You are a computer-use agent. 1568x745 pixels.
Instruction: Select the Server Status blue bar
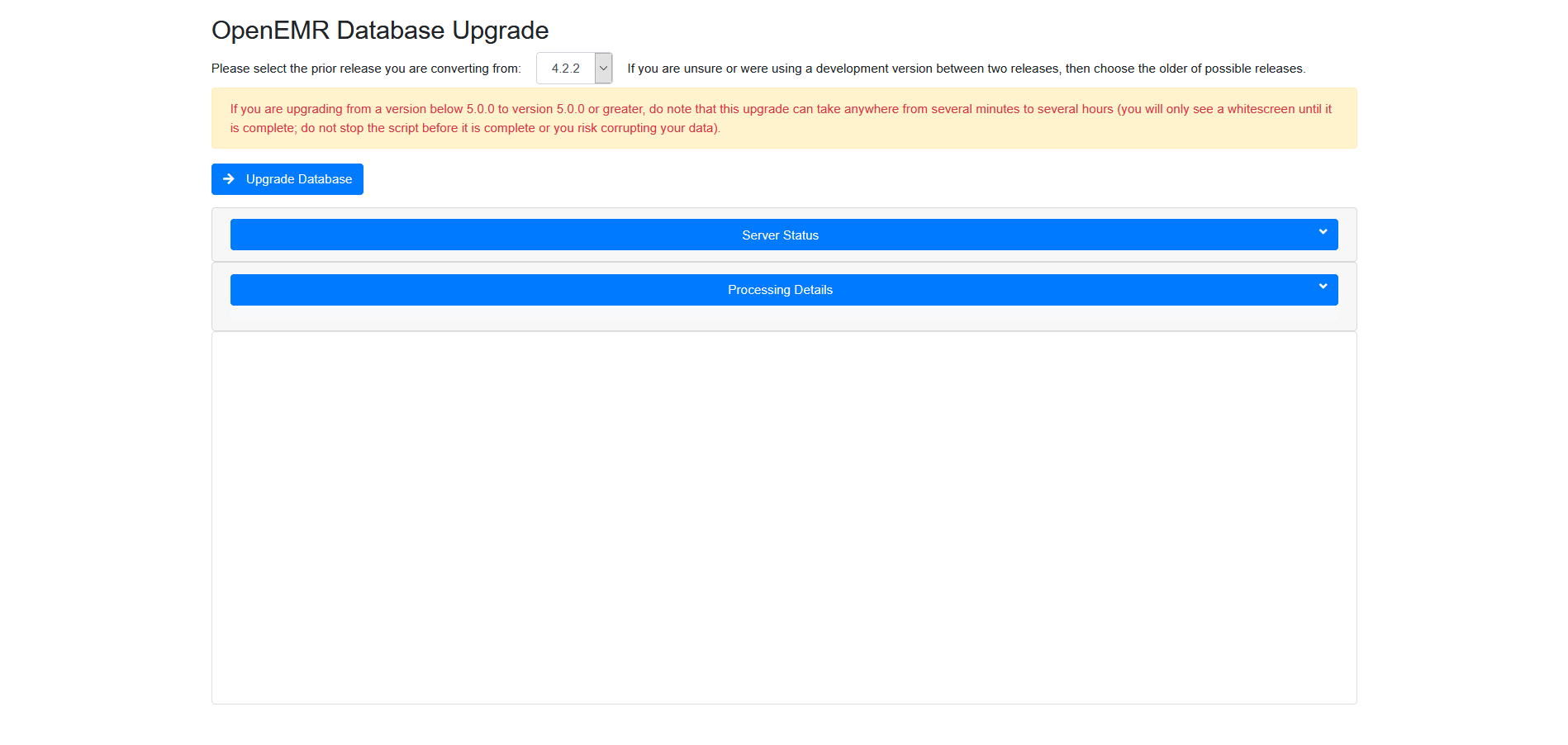780,235
